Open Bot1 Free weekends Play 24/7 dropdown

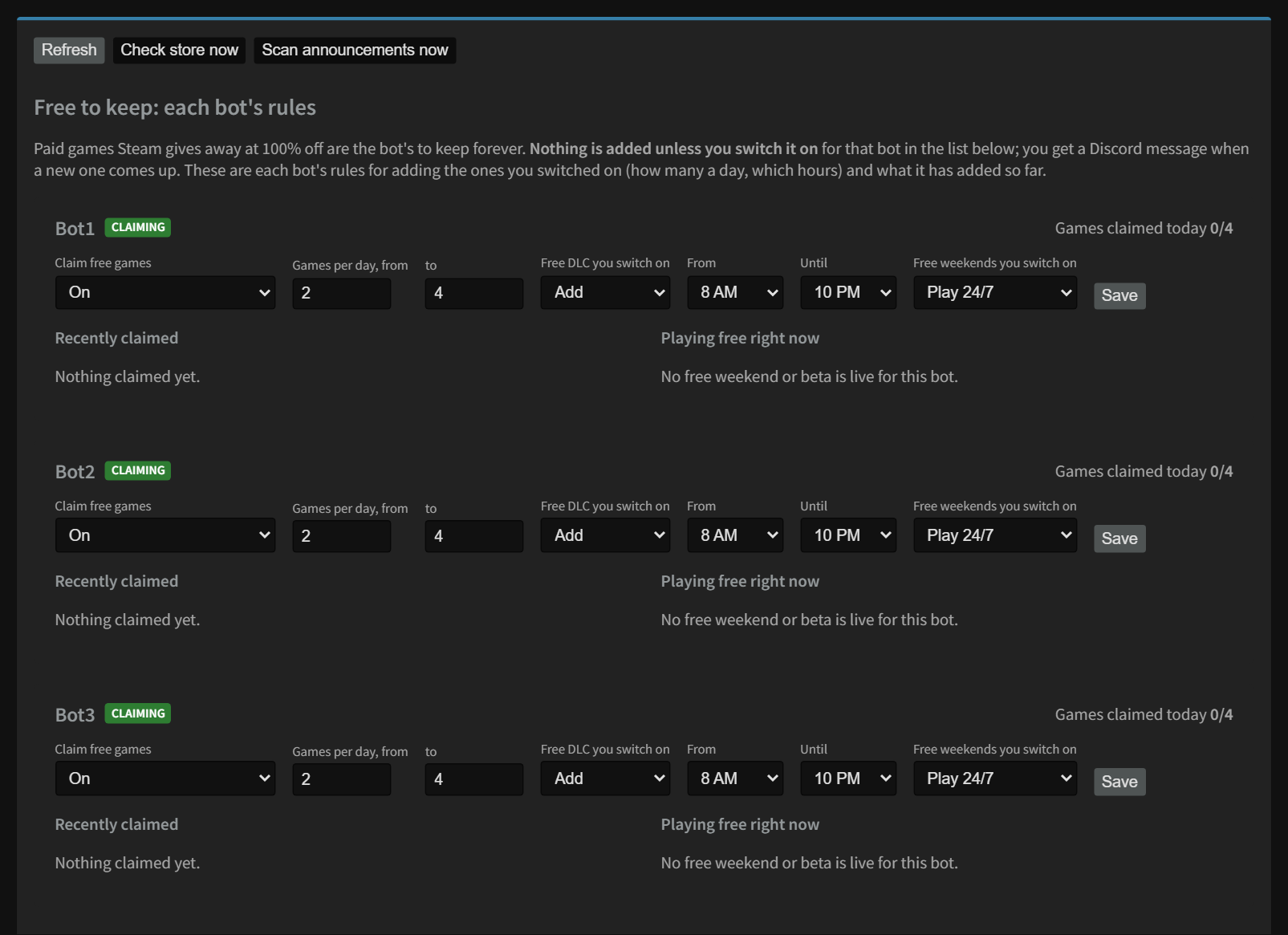point(995,292)
